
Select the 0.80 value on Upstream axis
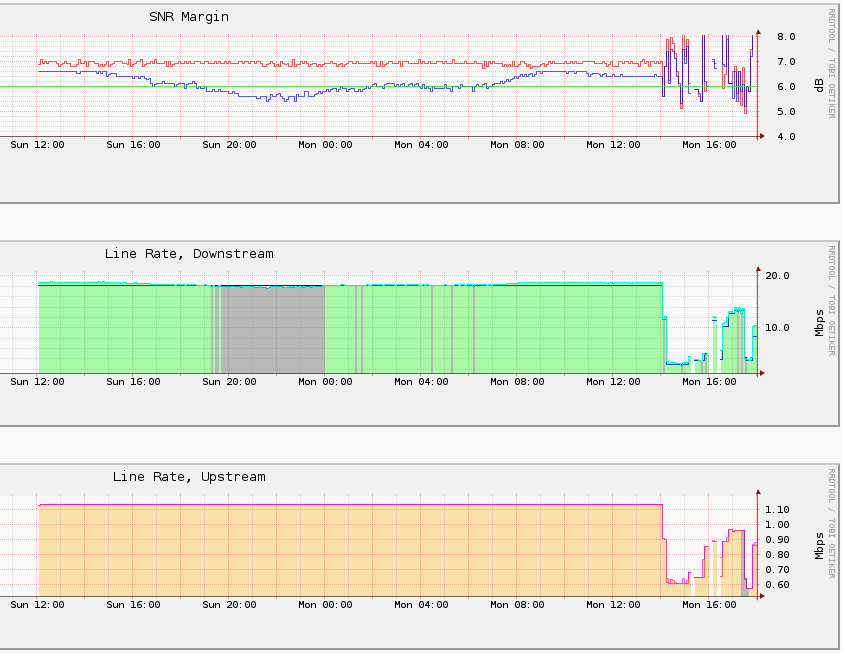pyautogui.click(x=777, y=555)
